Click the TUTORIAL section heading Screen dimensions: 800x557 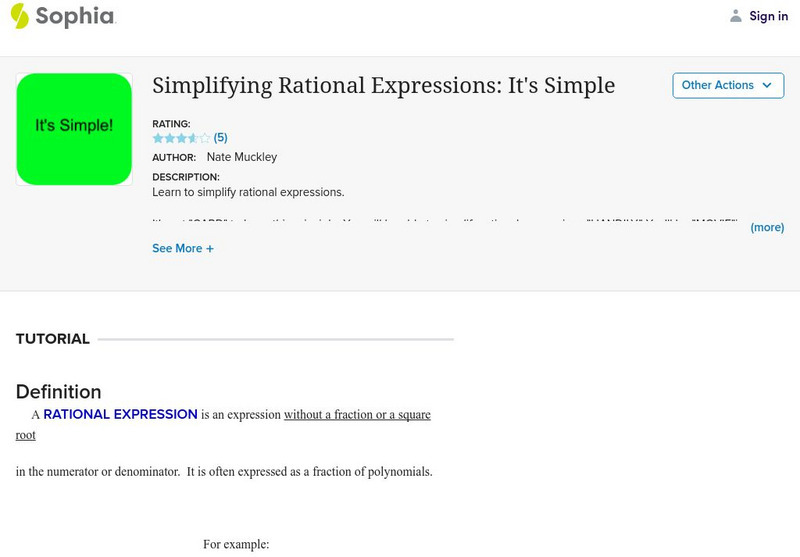53,339
